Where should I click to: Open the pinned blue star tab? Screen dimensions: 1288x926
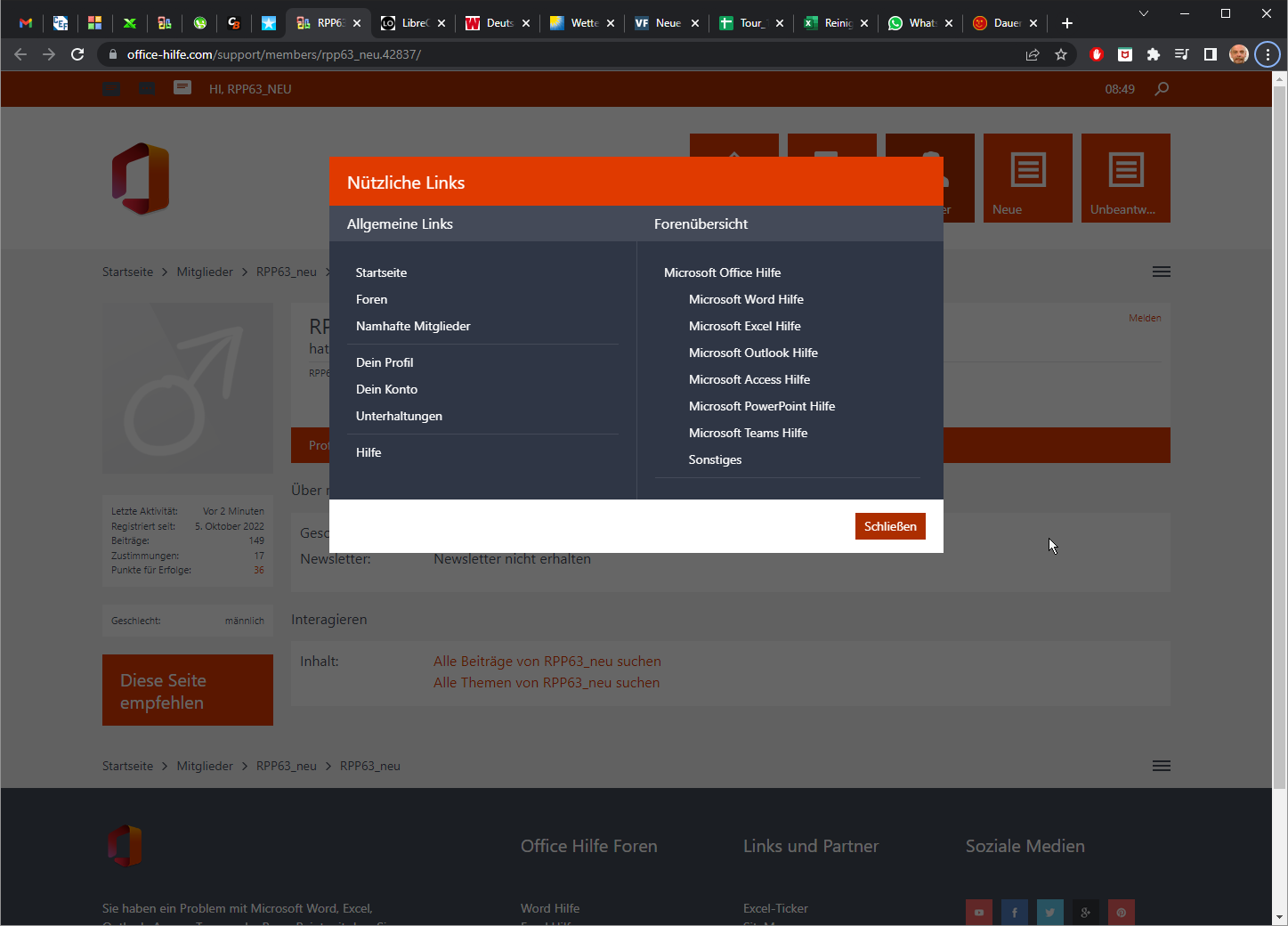click(269, 23)
